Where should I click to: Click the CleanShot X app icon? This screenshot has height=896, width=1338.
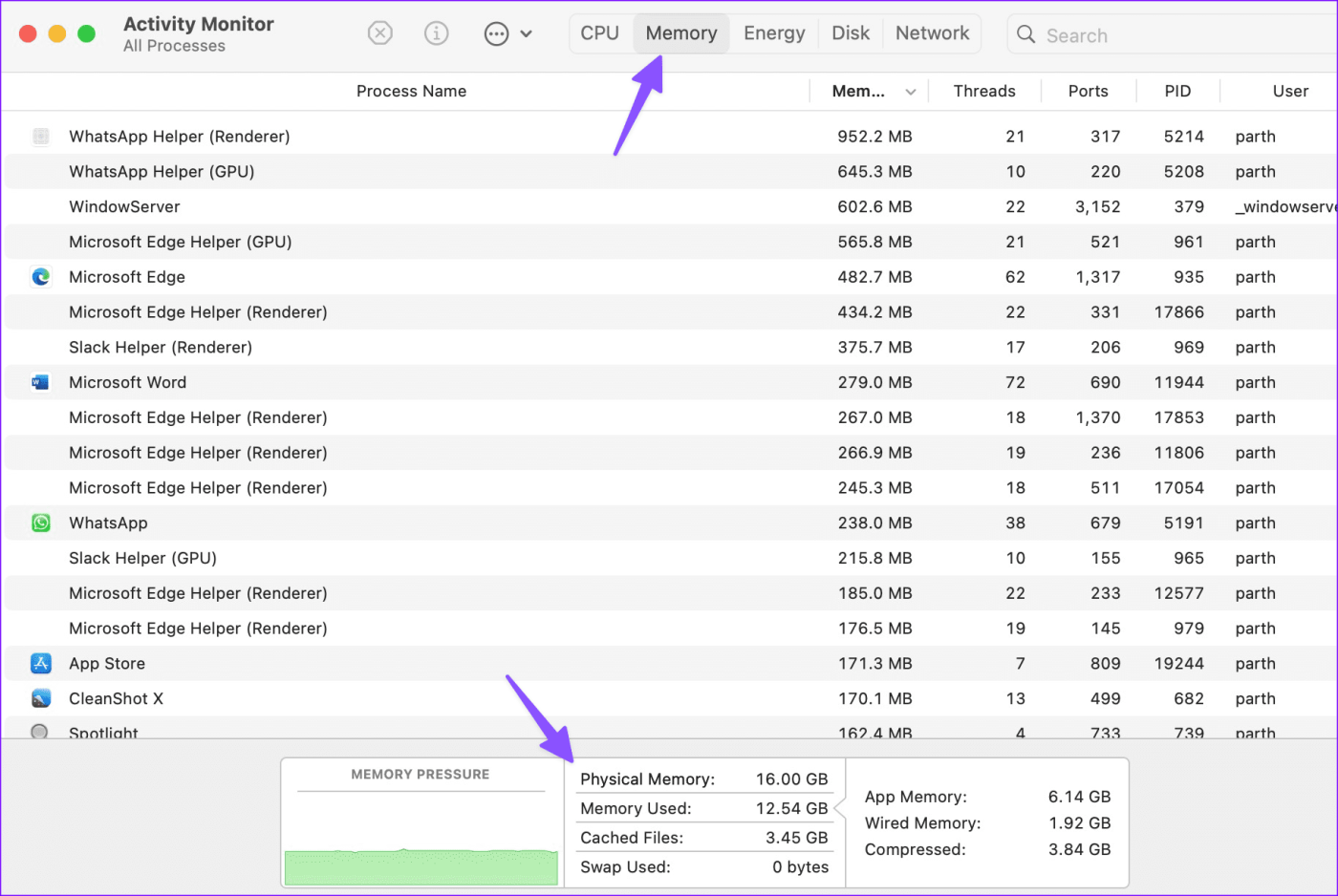40,698
